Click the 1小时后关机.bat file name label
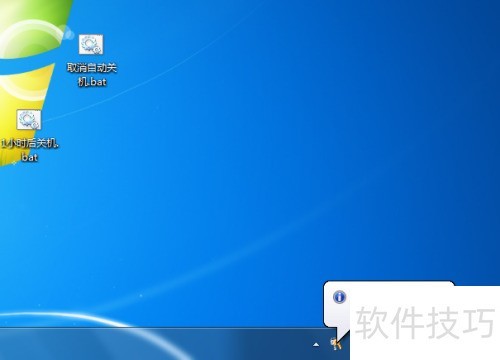Image resolution: width=500 pixels, height=360 pixels. (x=30, y=150)
